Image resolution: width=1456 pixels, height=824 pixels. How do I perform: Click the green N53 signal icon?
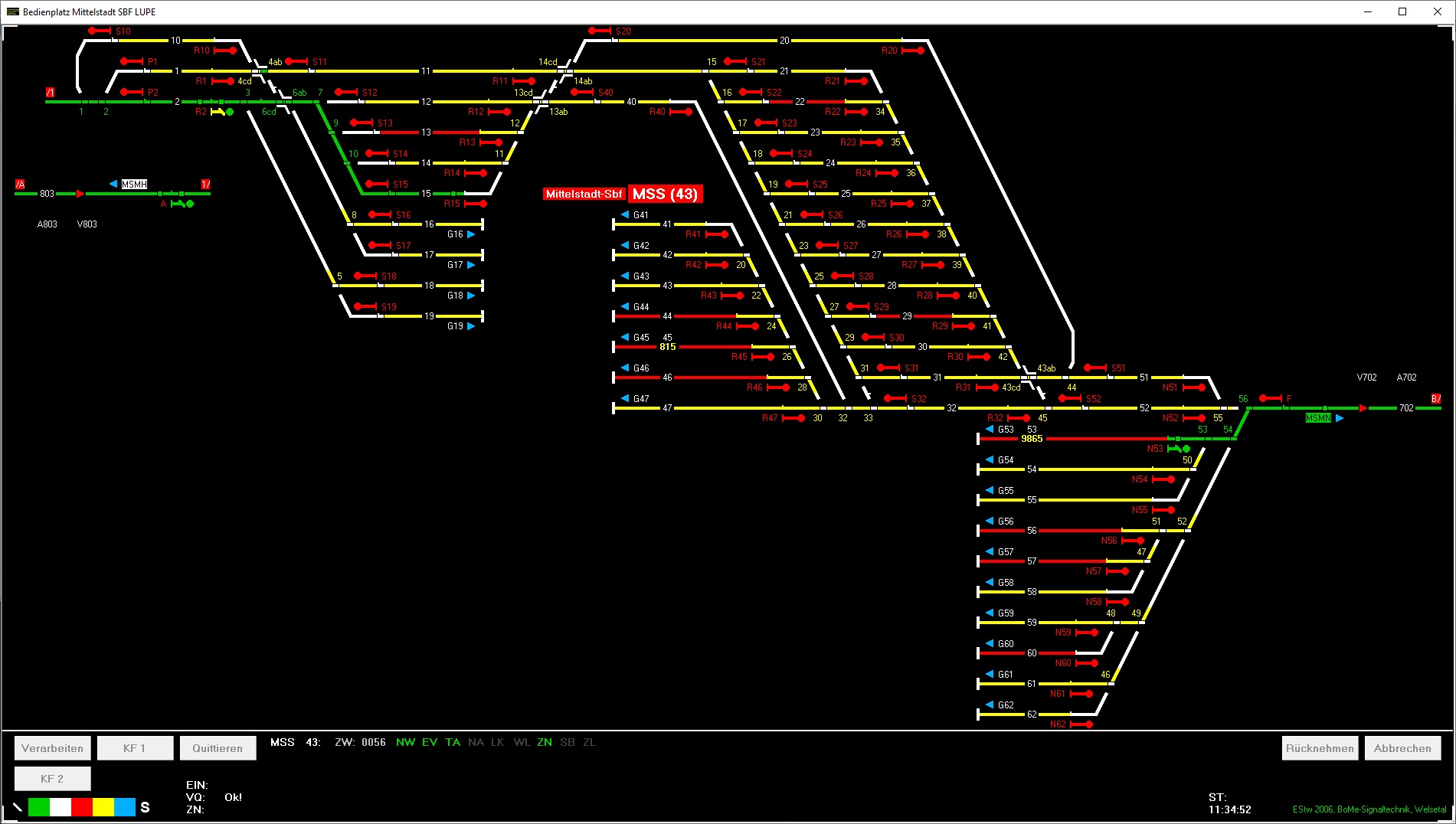(1179, 449)
